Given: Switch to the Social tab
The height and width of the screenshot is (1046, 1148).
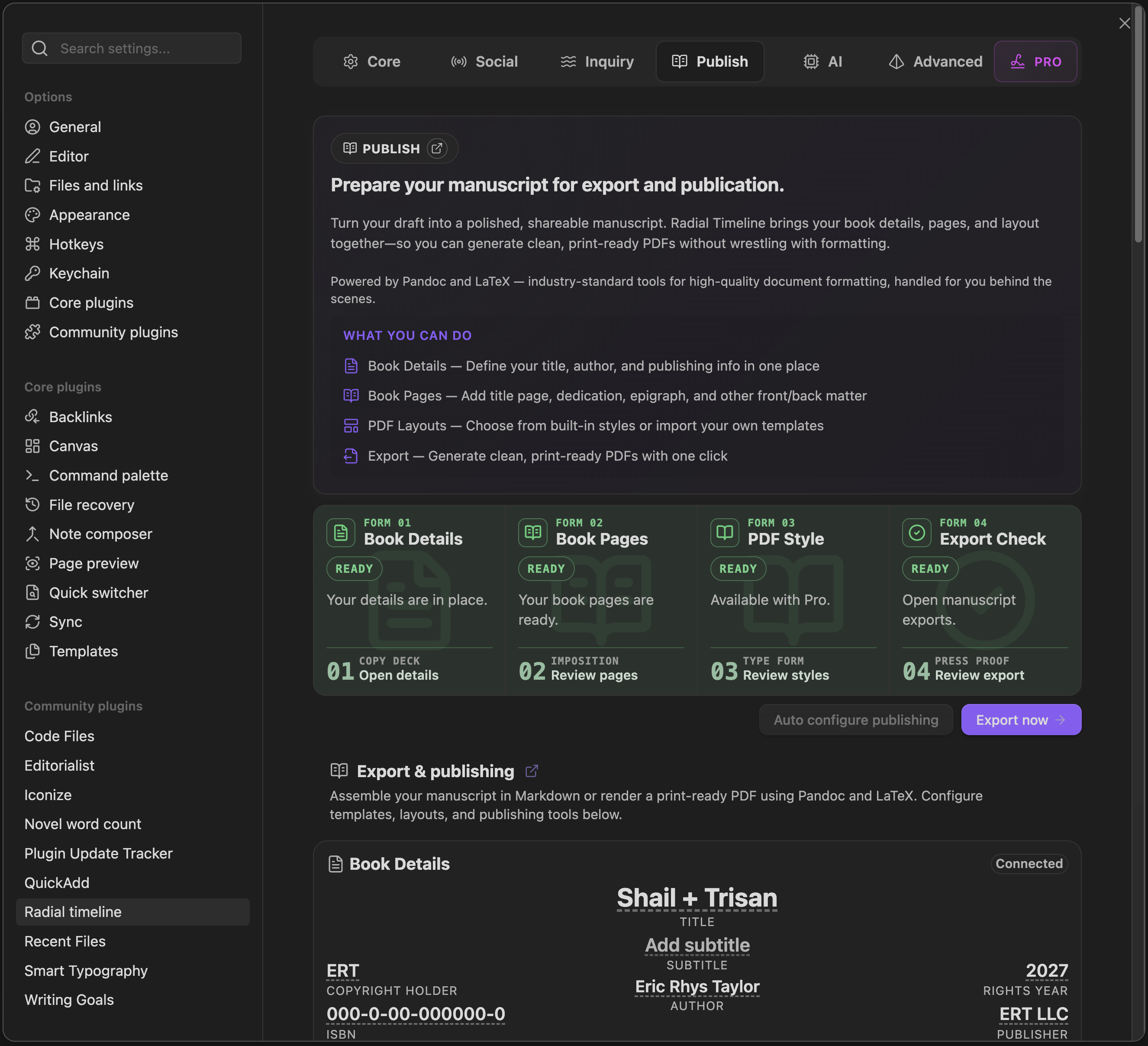Looking at the screenshot, I should [x=484, y=61].
